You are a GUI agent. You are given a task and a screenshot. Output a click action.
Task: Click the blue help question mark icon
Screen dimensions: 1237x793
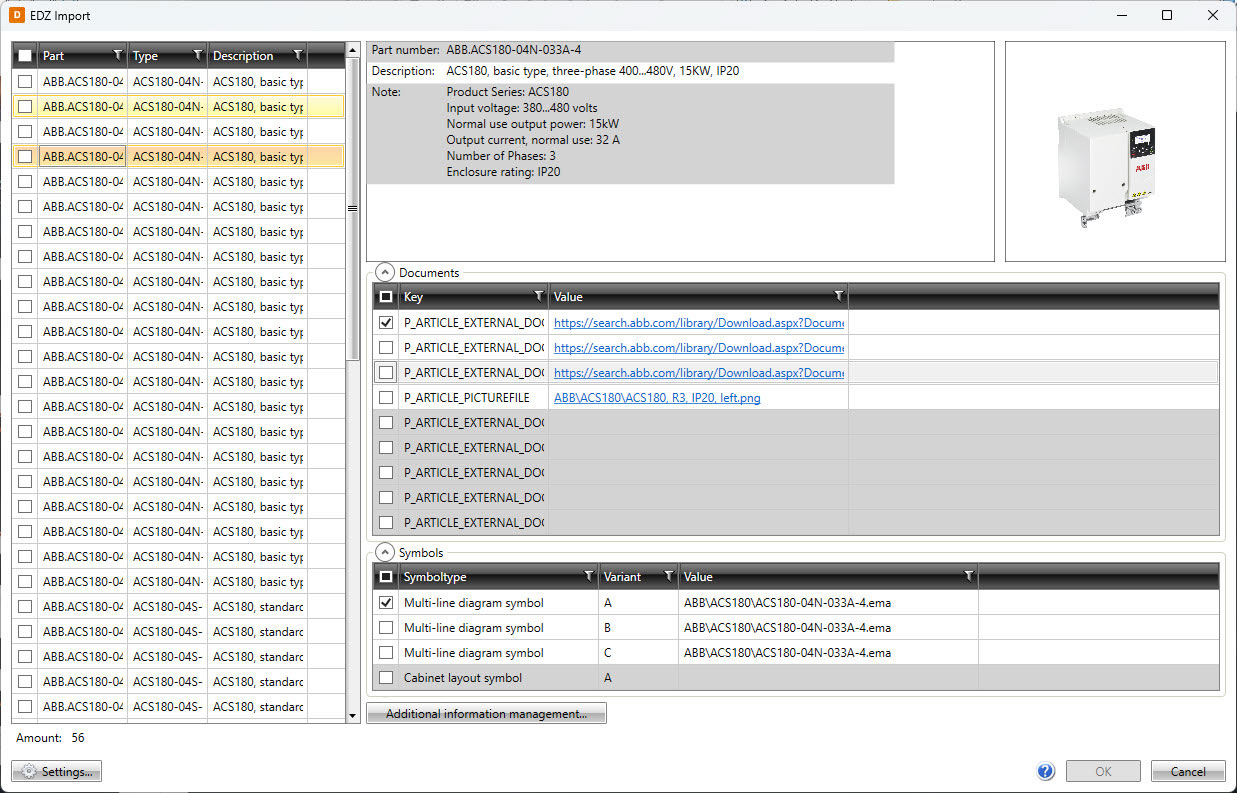coord(1046,771)
